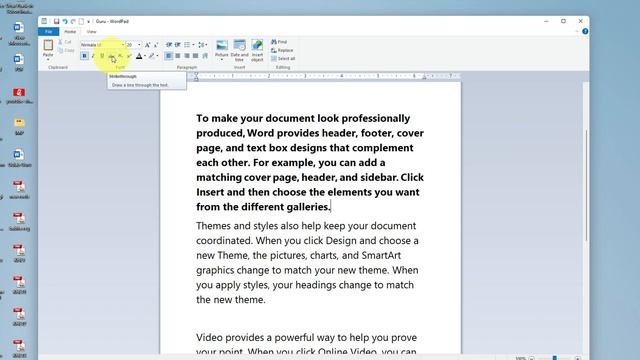Click the Paste clipboard icon

48,45
